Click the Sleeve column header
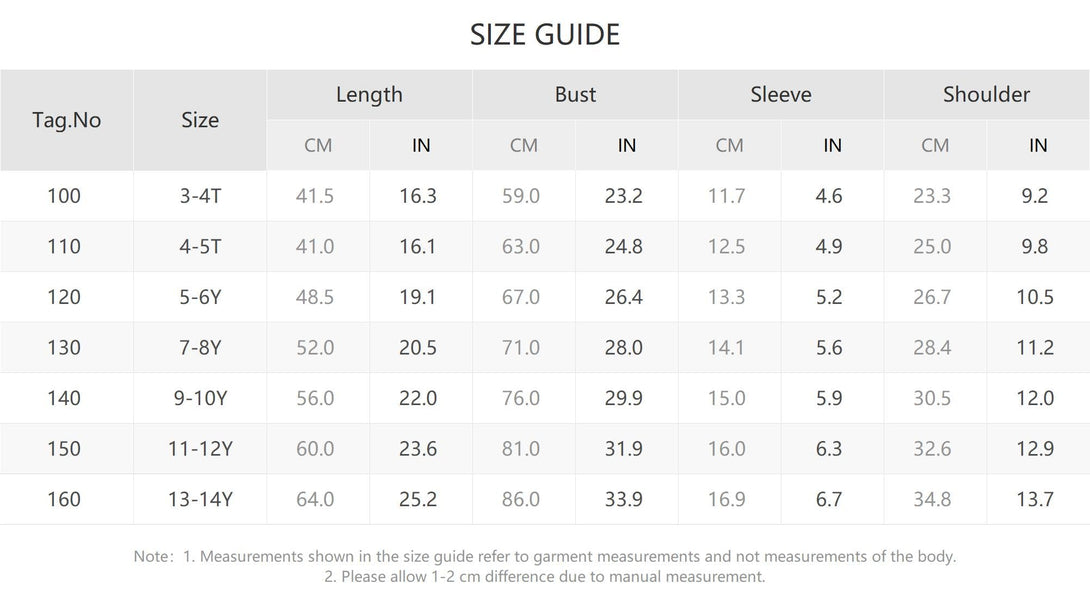The width and height of the screenshot is (1090, 609). coord(781,95)
